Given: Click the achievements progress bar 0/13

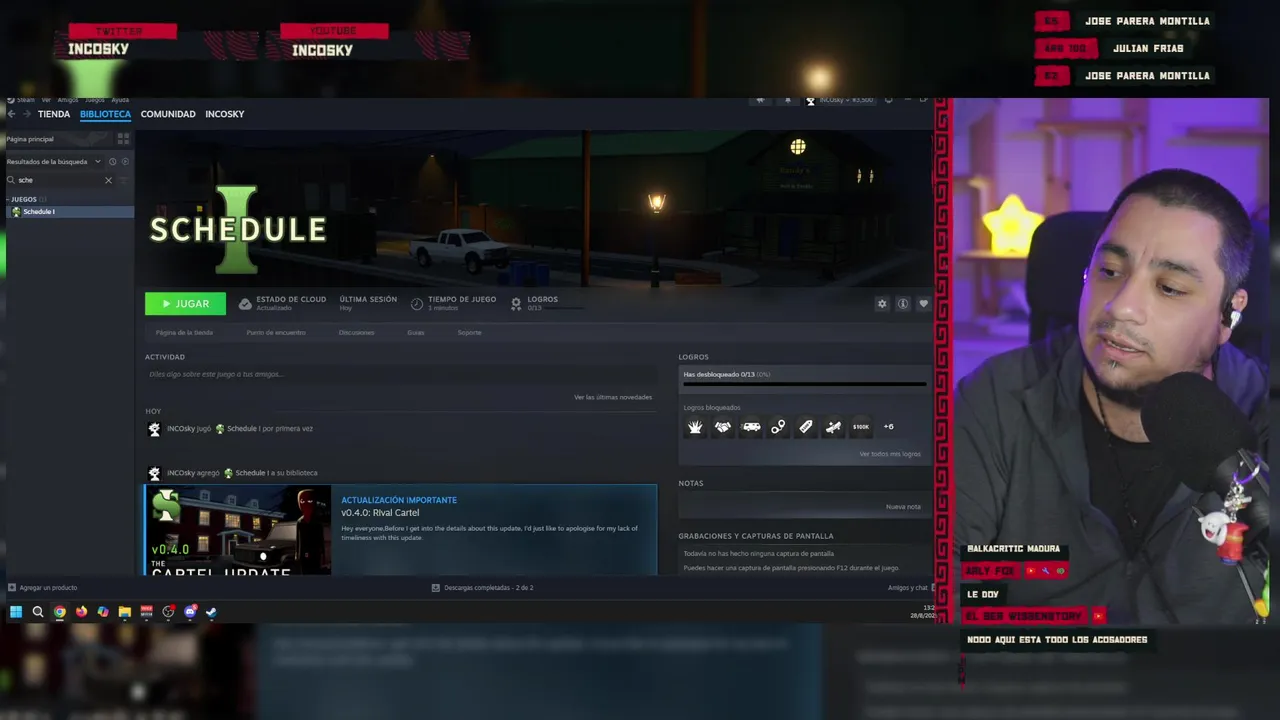Looking at the screenshot, I should 804,383.
